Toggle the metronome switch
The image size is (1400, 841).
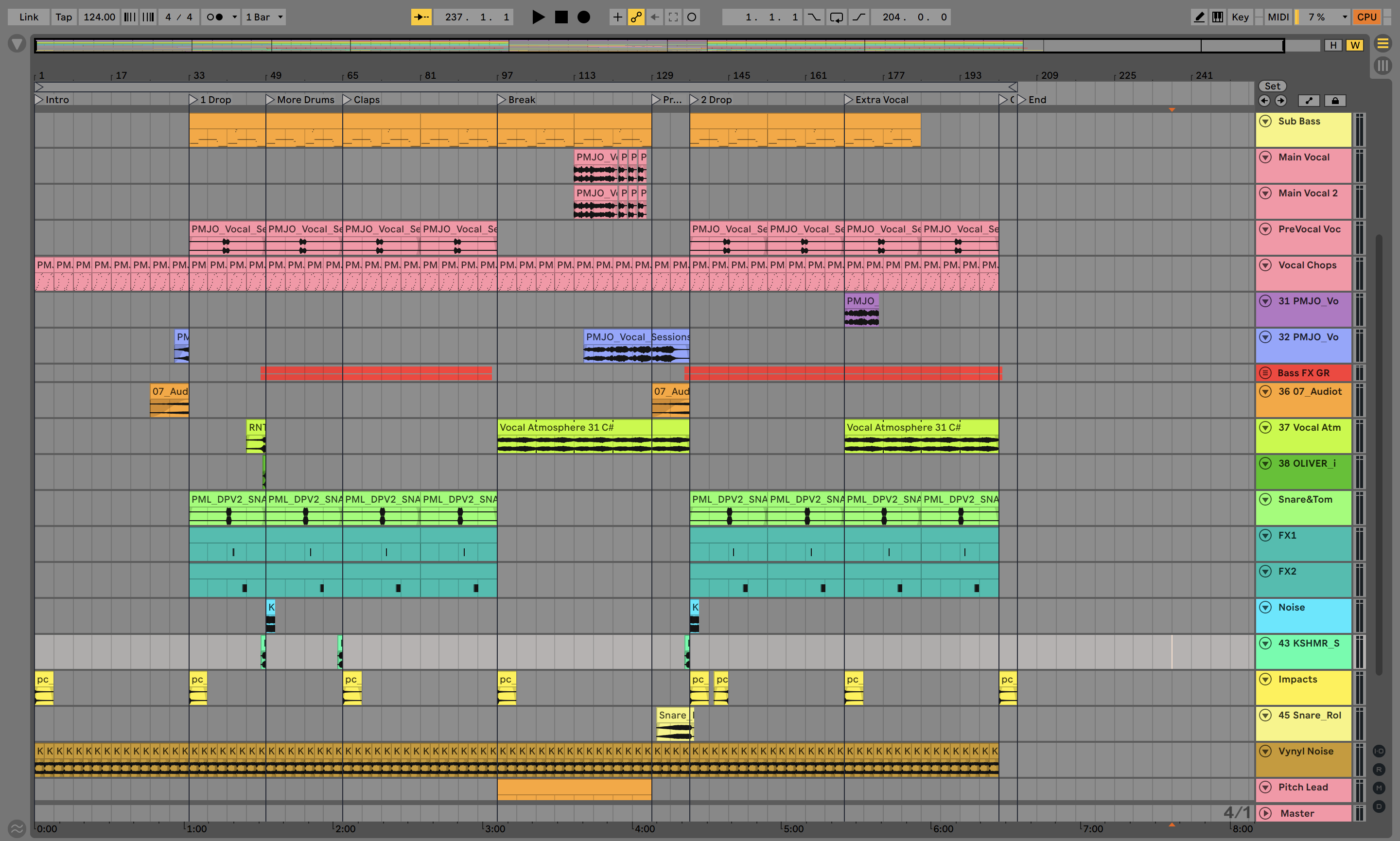tap(214, 17)
